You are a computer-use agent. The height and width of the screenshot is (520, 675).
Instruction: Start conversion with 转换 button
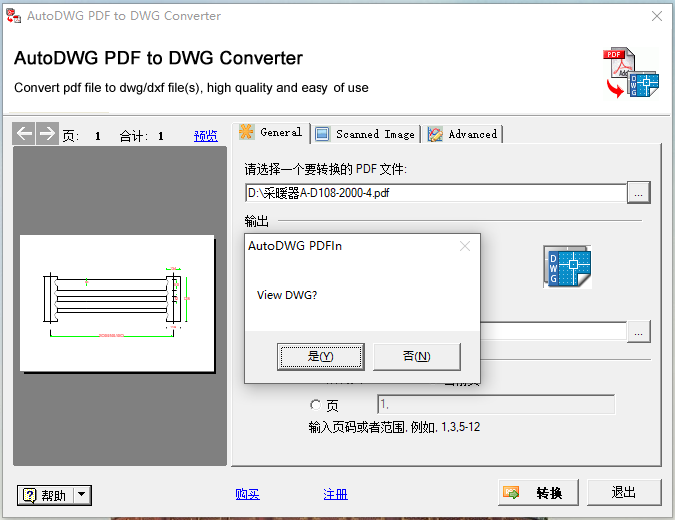(x=538, y=492)
